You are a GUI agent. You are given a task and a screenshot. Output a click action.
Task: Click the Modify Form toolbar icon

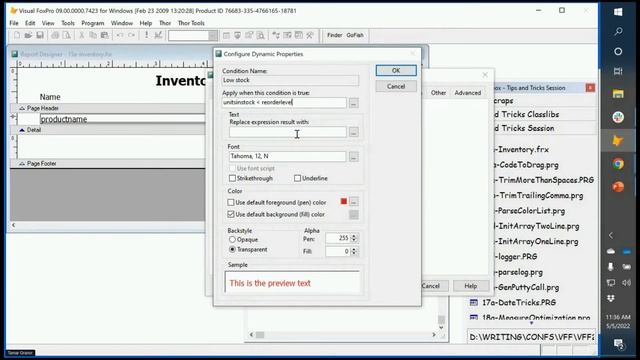click(x=158, y=36)
